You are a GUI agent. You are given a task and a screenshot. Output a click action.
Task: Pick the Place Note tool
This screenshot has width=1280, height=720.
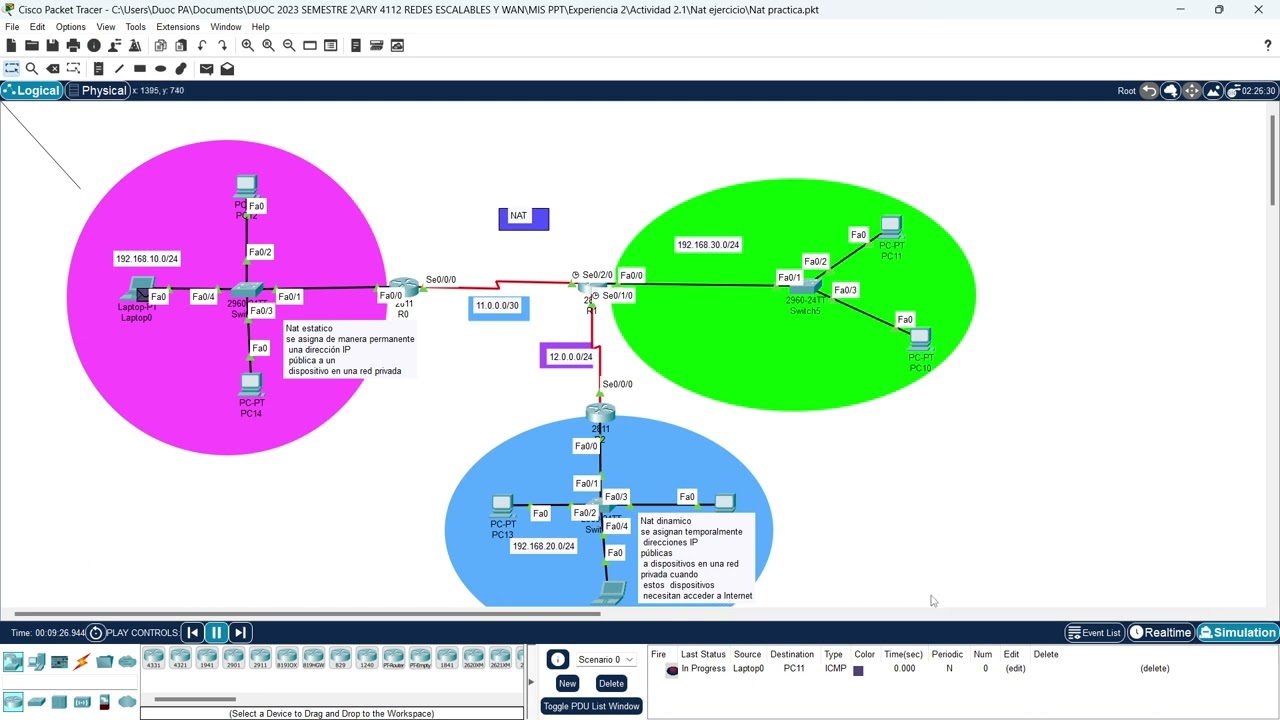click(x=98, y=69)
